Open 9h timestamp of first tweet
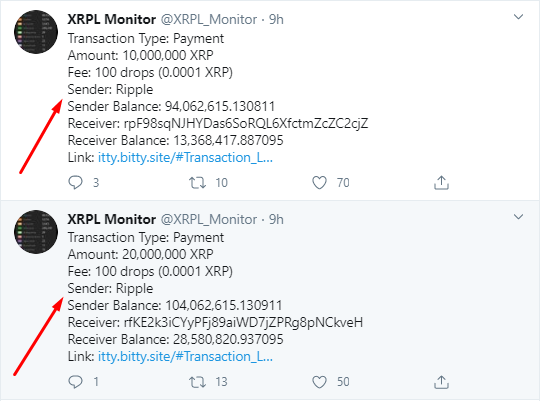Screen dimensions: 542x401 click(276, 19)
